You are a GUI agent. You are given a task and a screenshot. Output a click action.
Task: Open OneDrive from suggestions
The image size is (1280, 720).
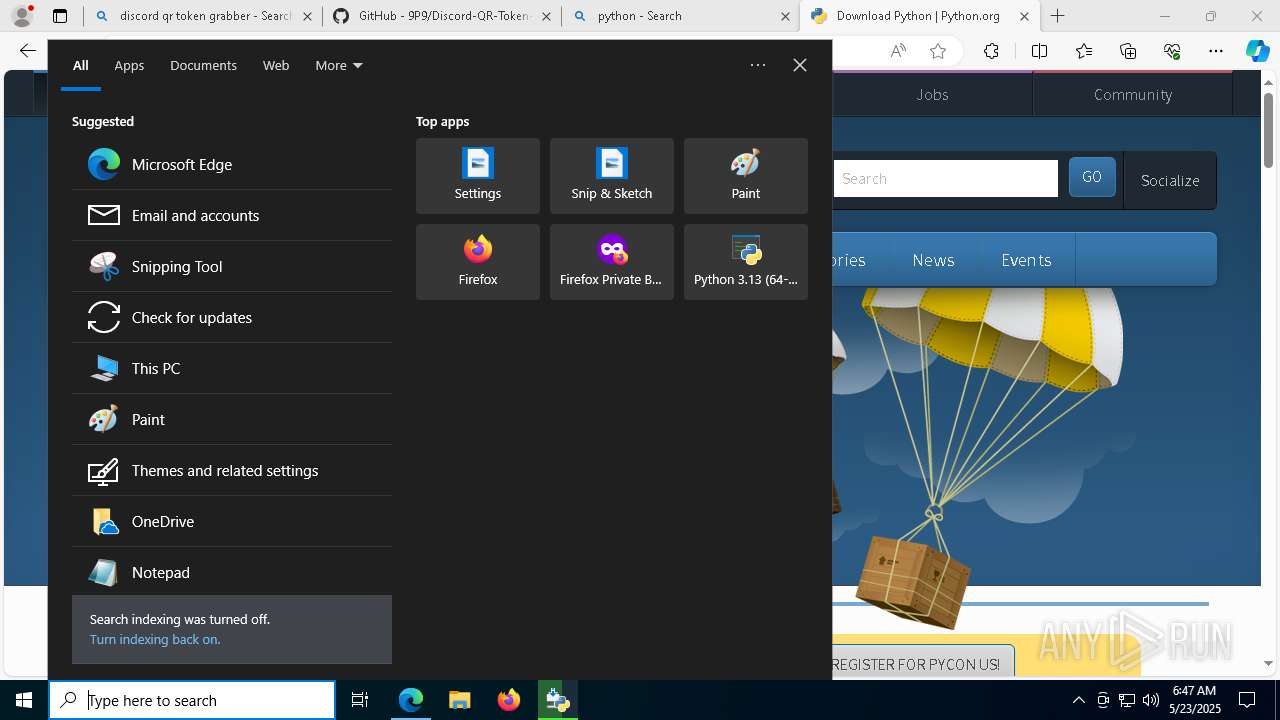232,521
